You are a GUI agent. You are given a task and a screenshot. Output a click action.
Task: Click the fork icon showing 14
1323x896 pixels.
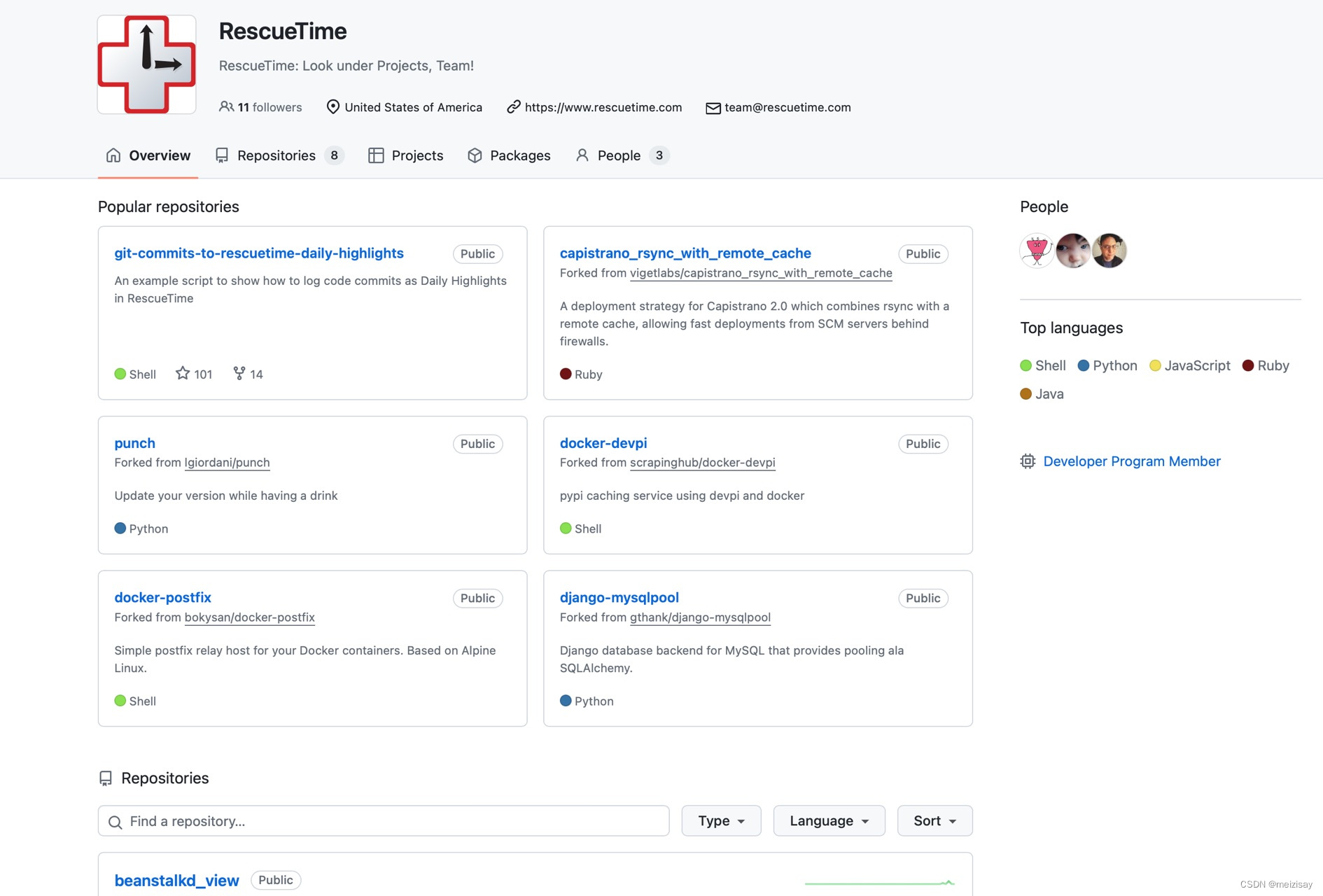click(239, 373)
